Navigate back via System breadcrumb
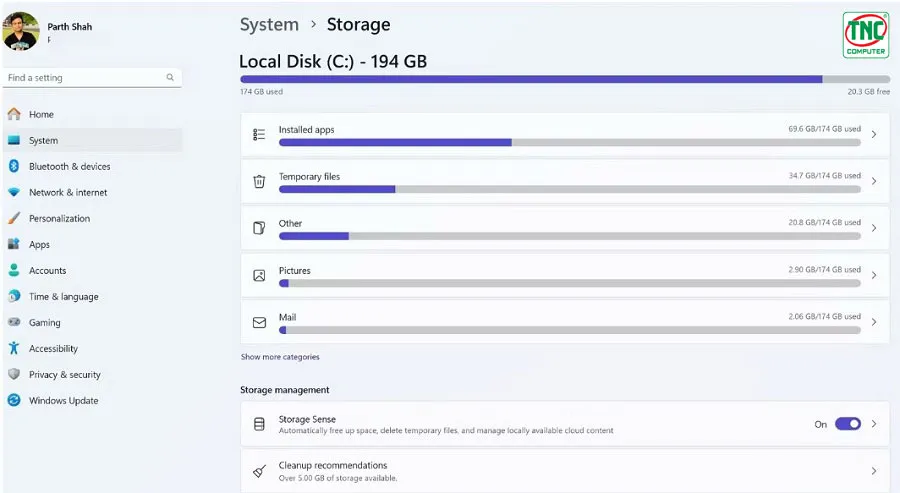This screenshot has width=900, height=493. (269, 25)
